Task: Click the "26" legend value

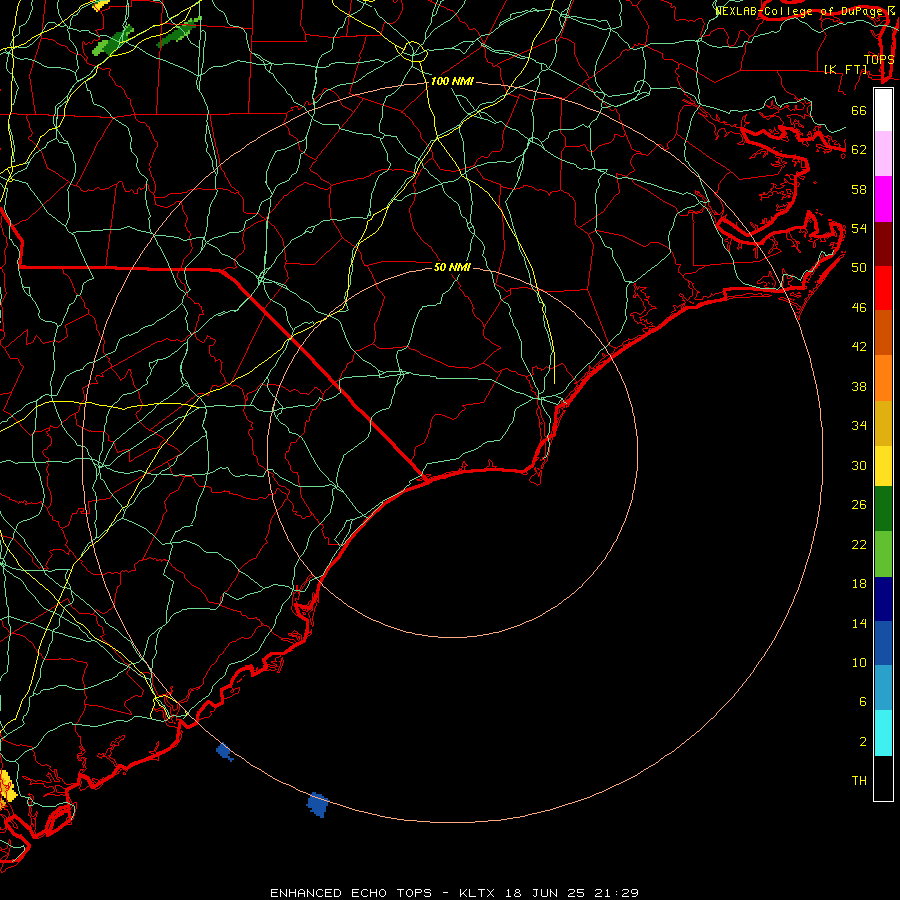Action: pos(859,505)
